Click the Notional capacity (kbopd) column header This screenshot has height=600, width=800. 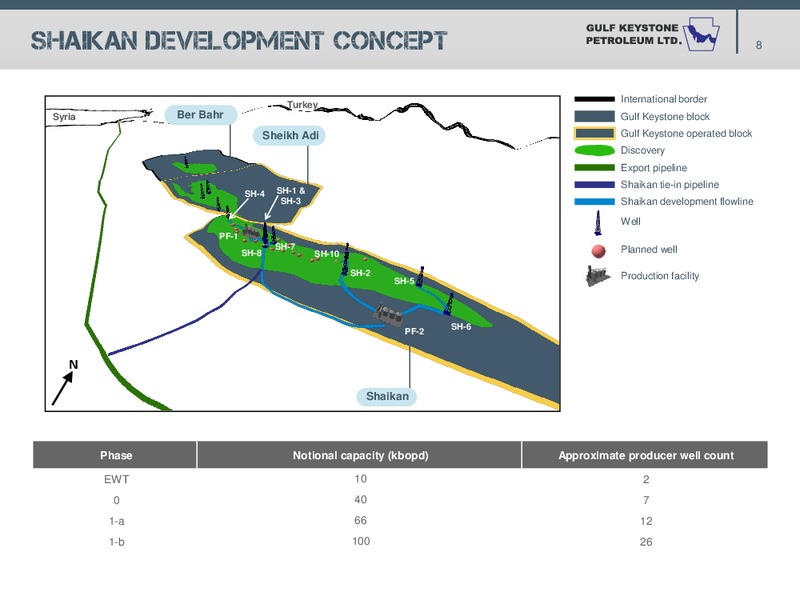click(x=360, y=455)
